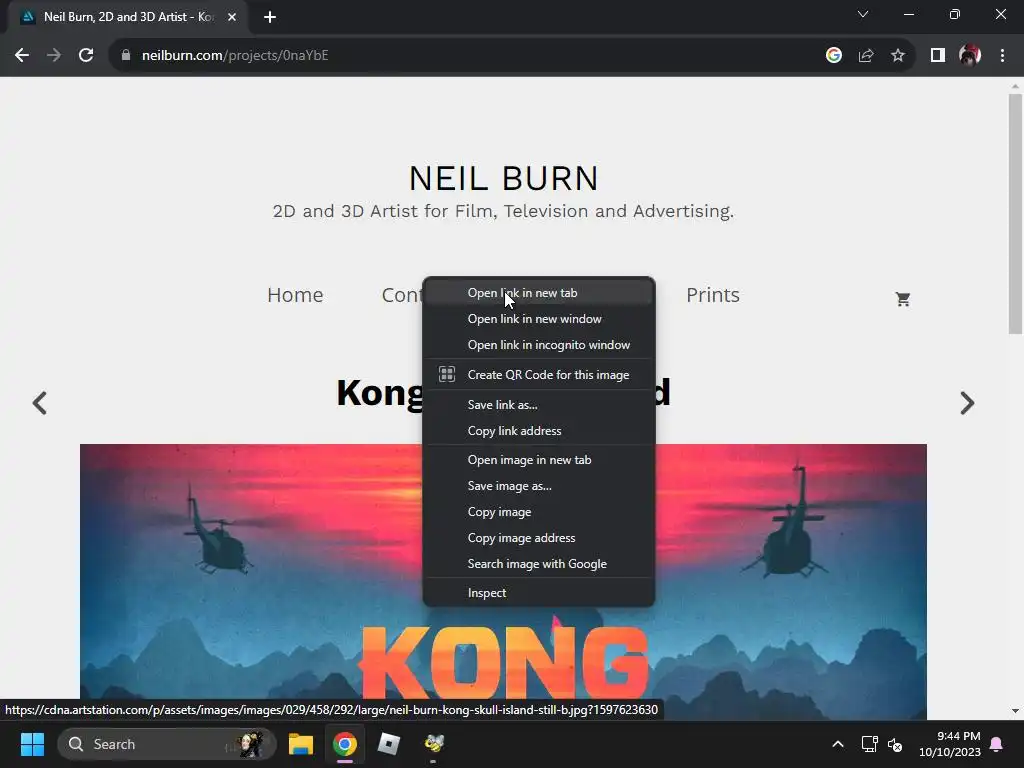The image size is (1024, 768).
Task: Select Create QR Code for this image
Action: pos(539,375)
